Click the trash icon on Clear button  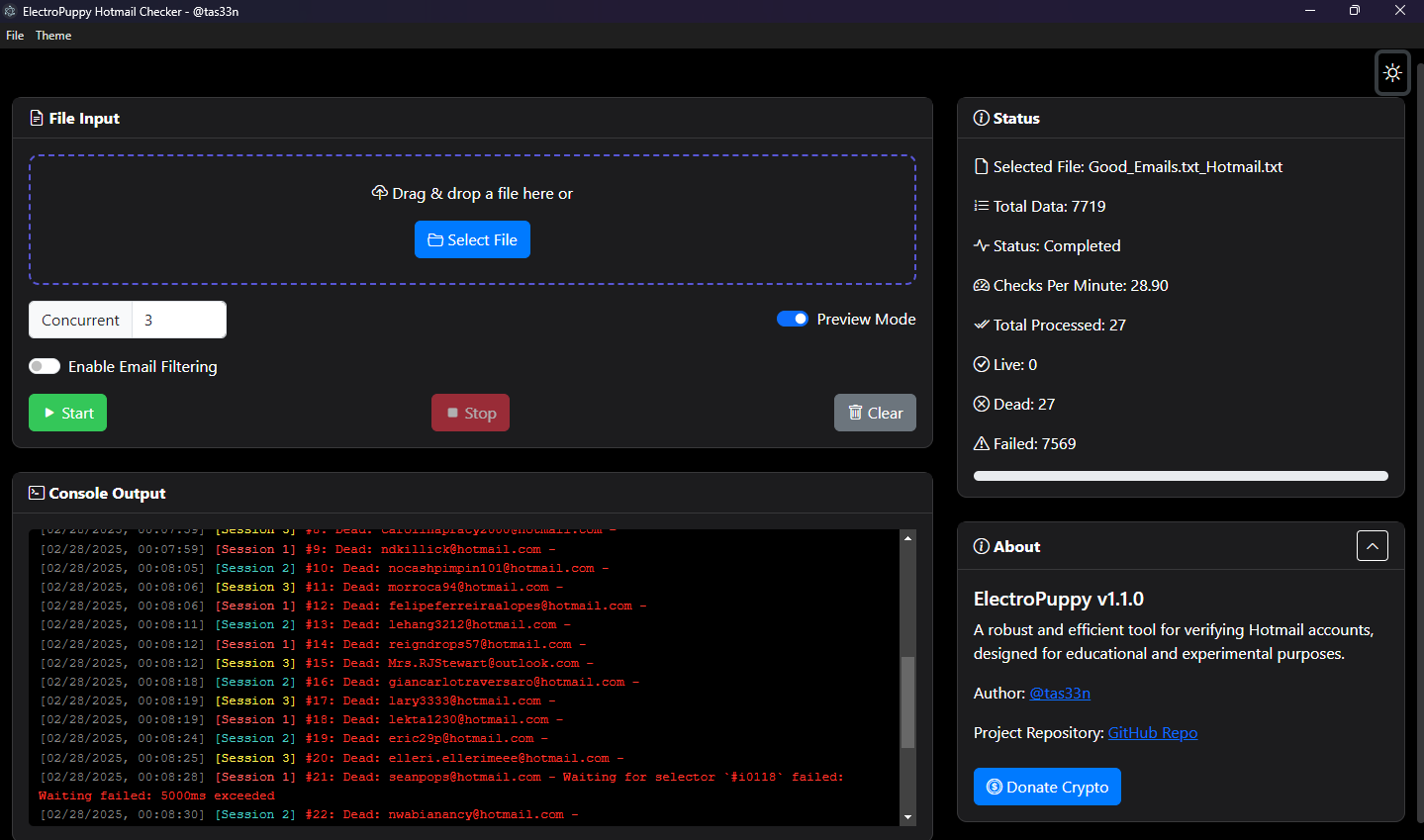pos(855,413)
